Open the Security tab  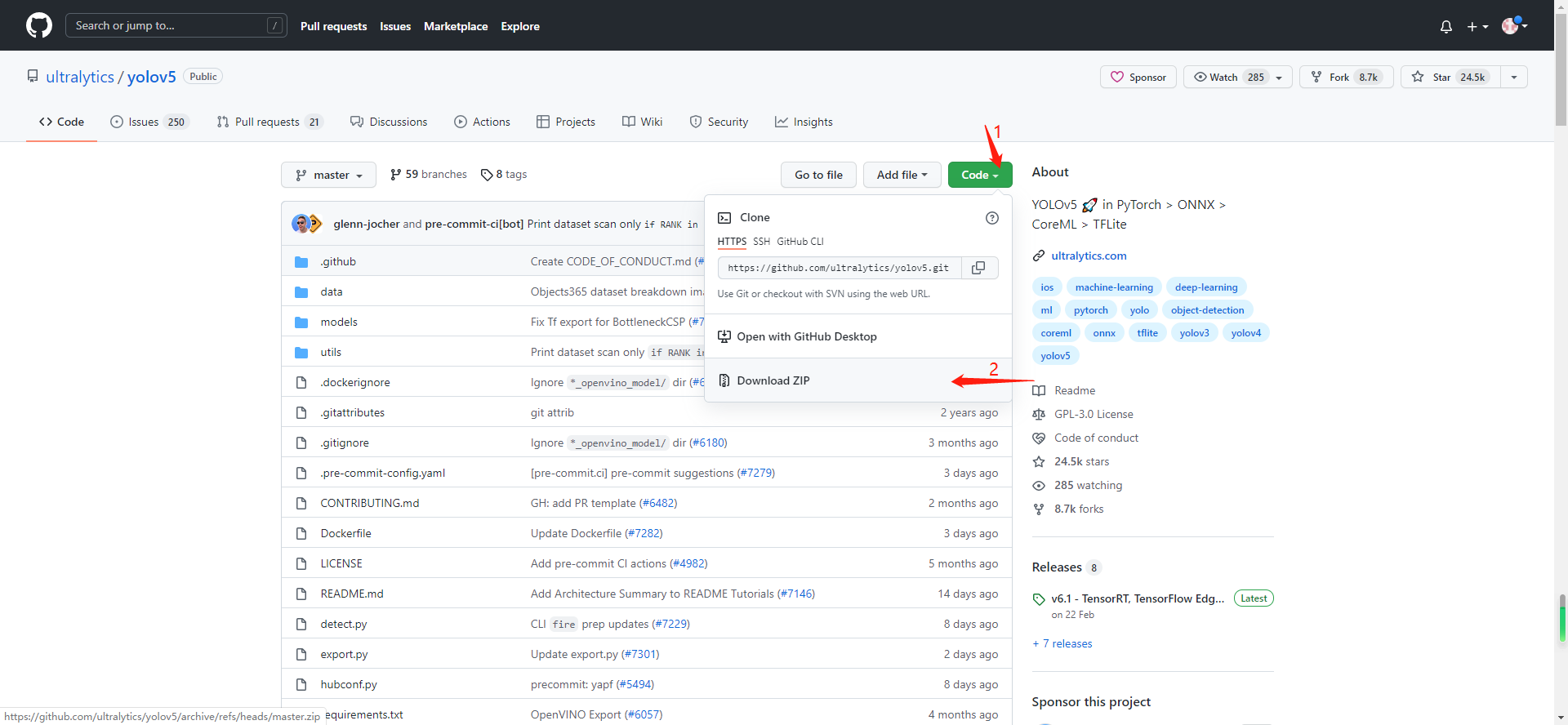pos(719,122)
